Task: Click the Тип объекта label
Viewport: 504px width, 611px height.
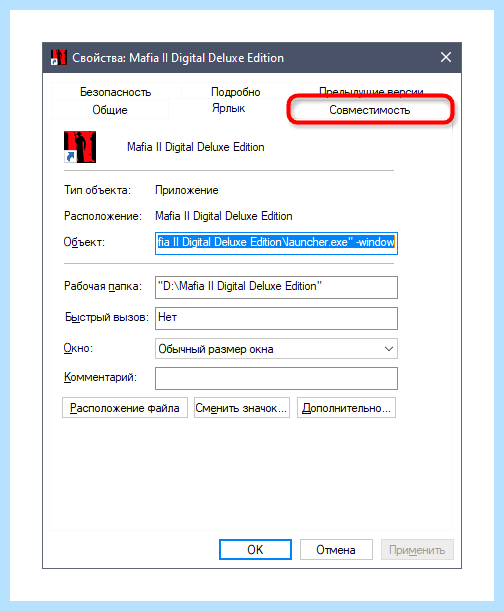Action: coord(97,190)
